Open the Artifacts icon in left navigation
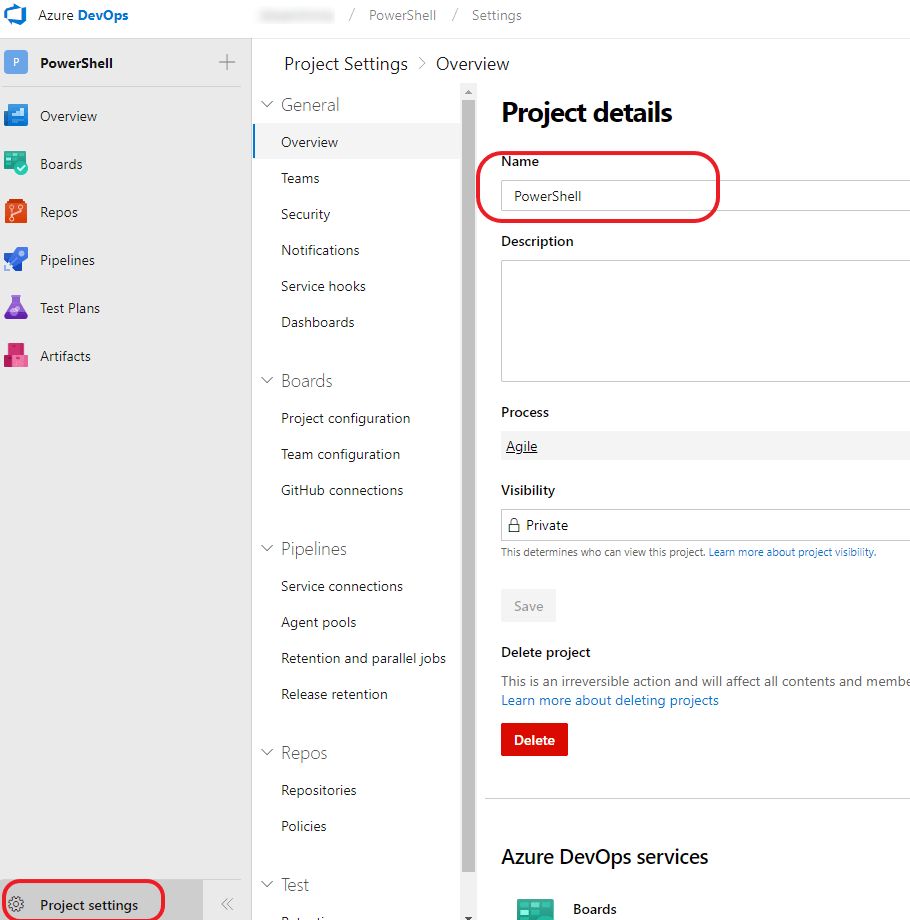The height and width of the screenshot is (920, 910). 16,356
